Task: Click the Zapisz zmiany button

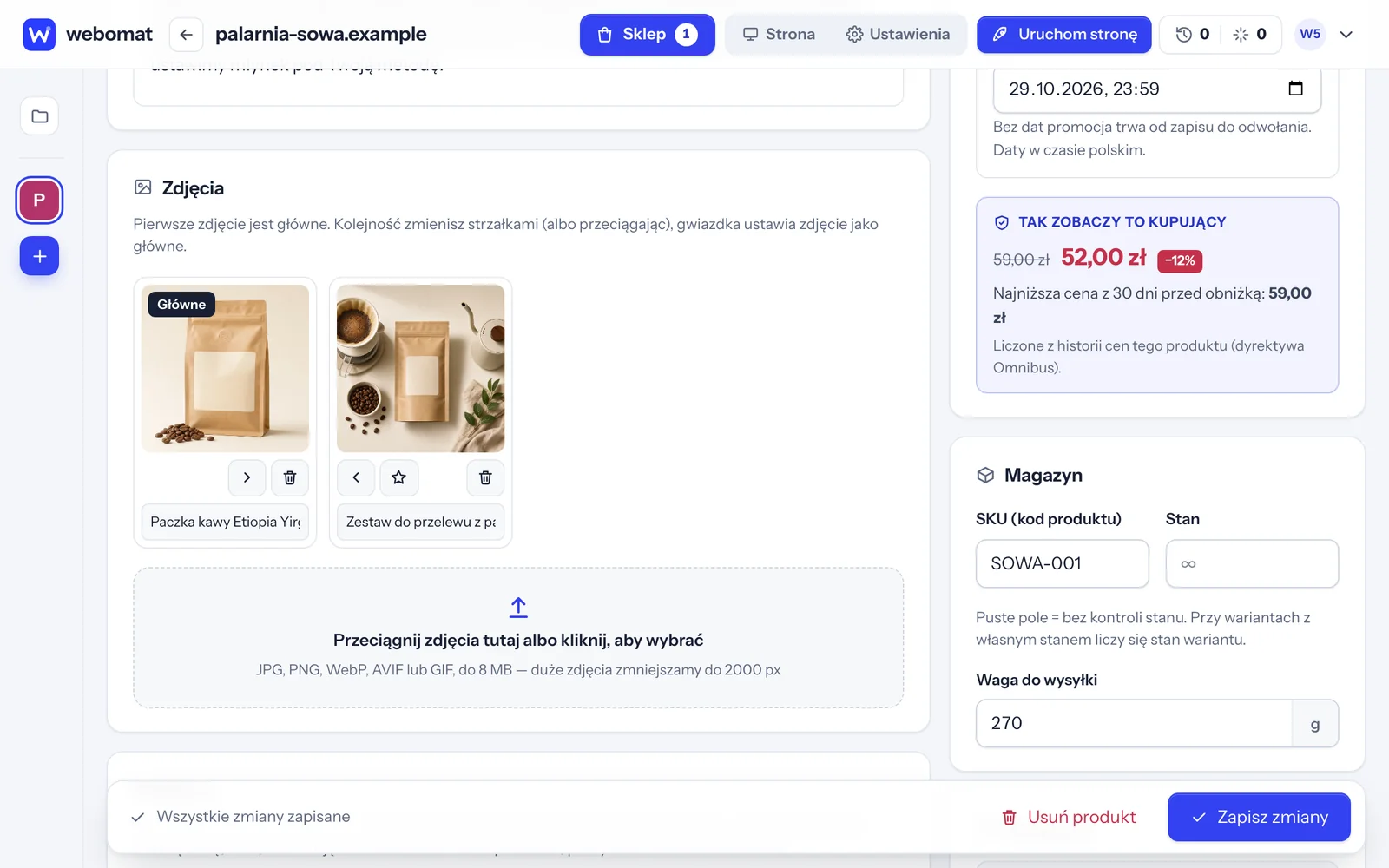Action: pos(1259,817)
